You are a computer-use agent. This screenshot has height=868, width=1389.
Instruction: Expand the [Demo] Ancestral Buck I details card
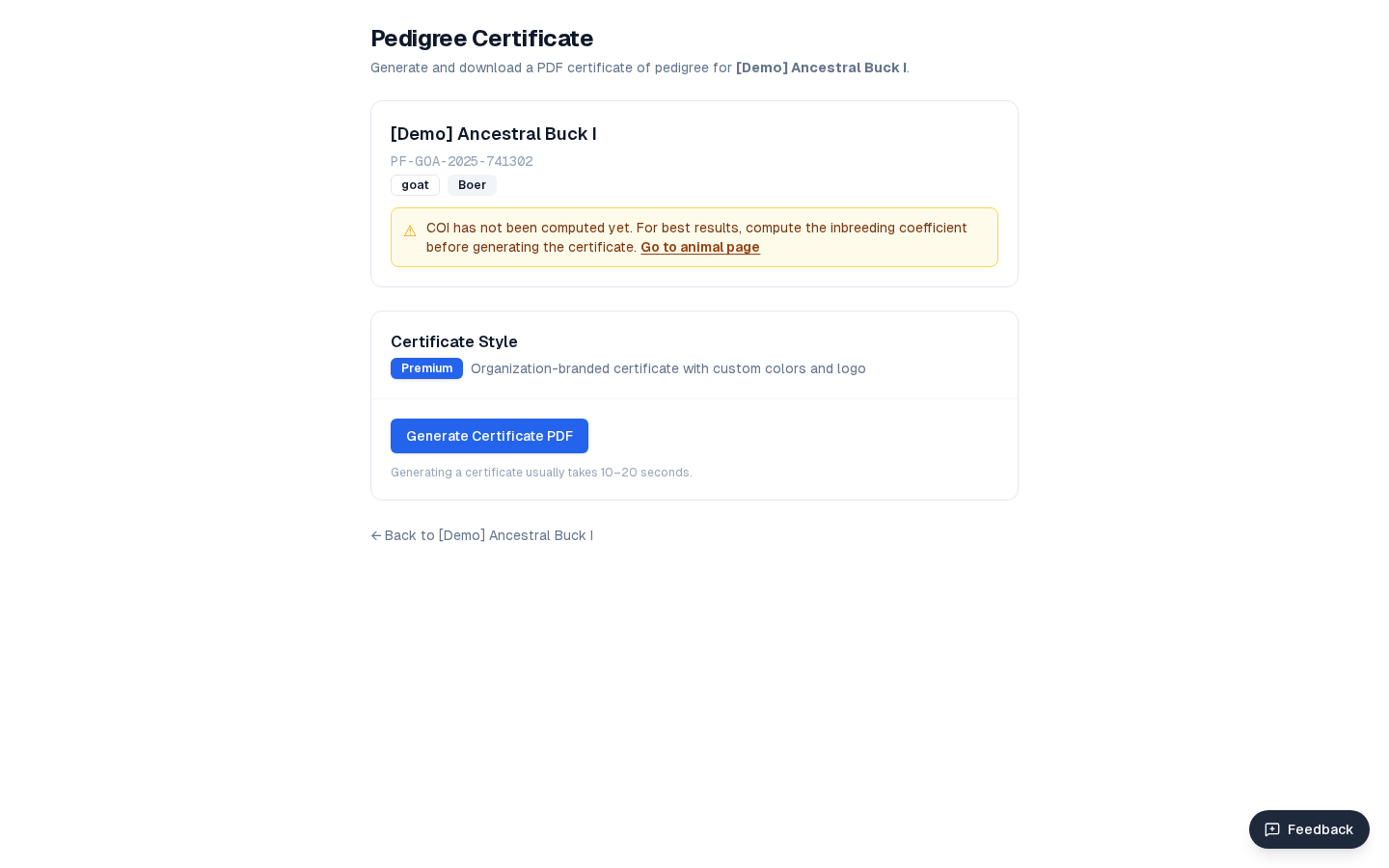click(x=493, y=134)
